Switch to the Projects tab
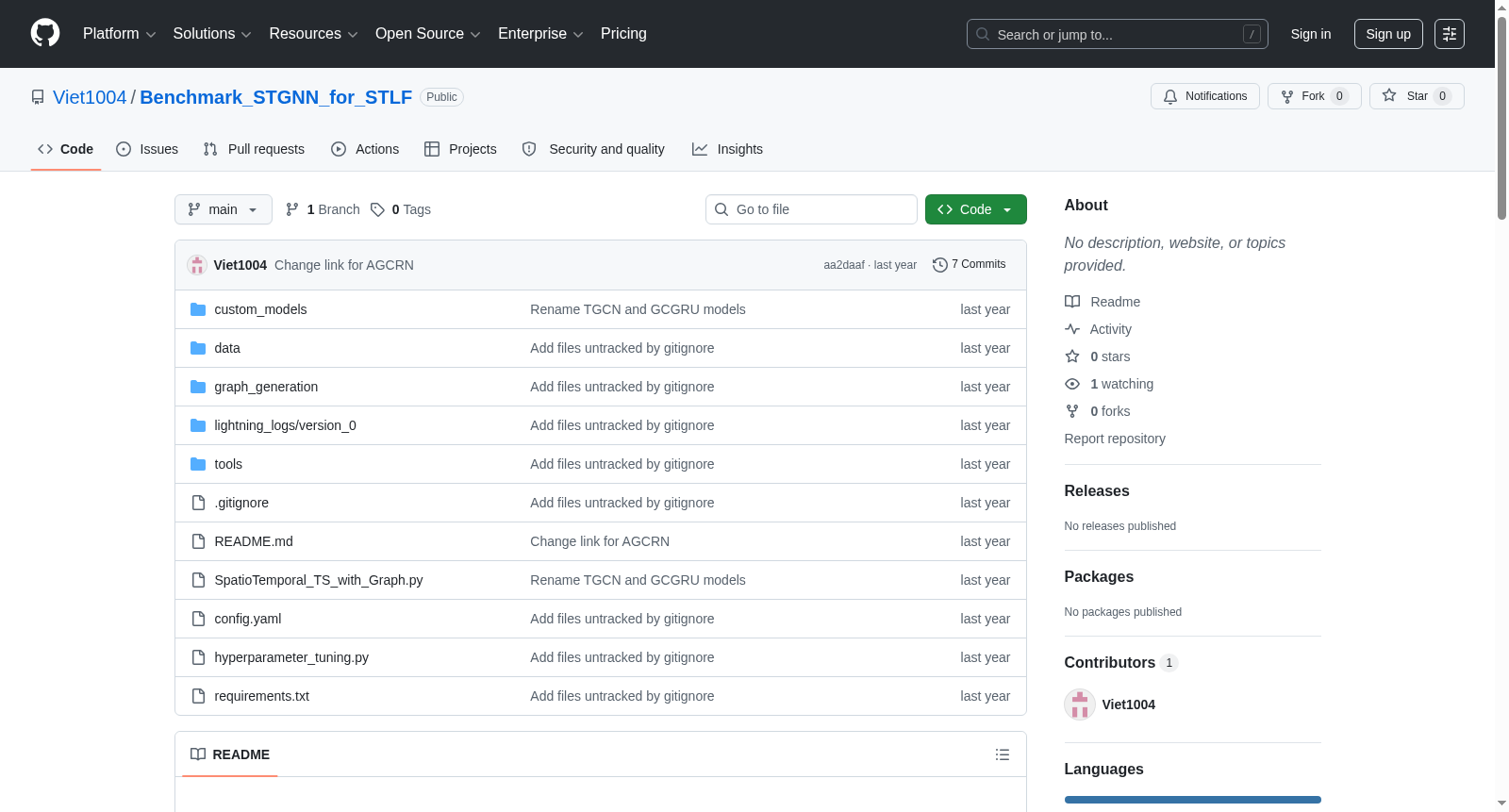Viewport: 1509px width, 812px height. click(460, 149)
